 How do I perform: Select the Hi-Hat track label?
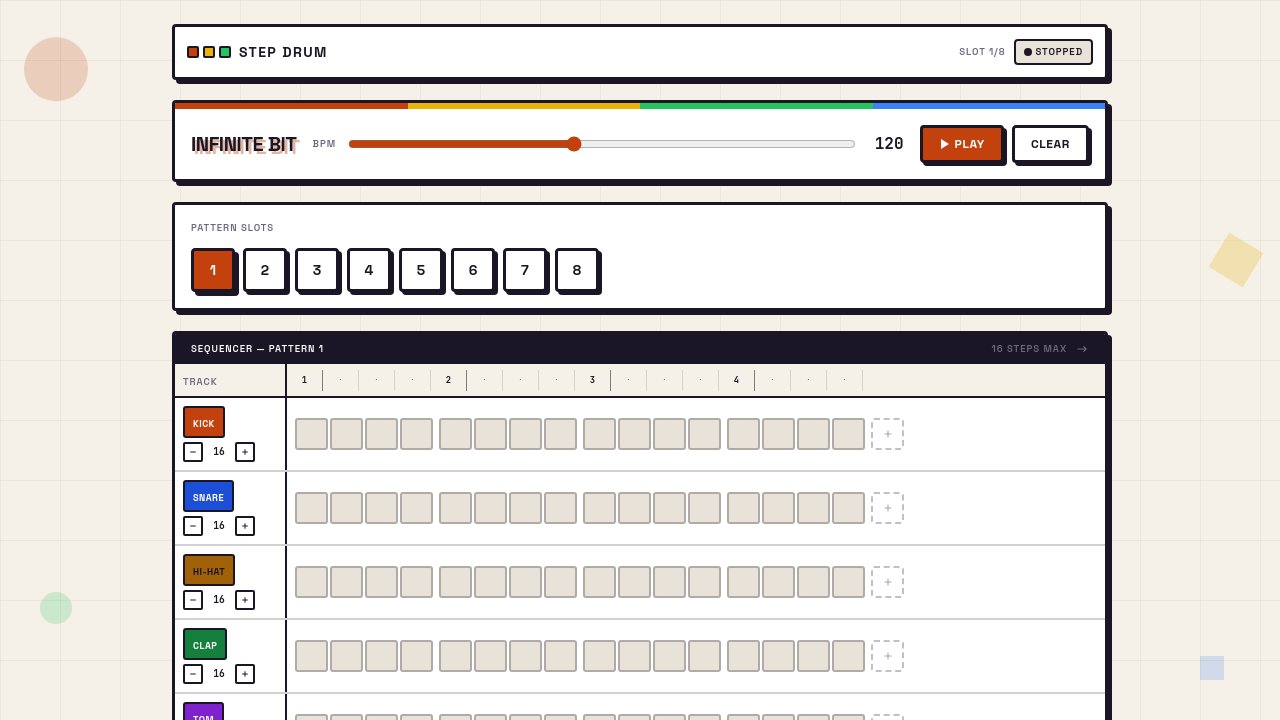pyautogui.click(x=209, y=570)
